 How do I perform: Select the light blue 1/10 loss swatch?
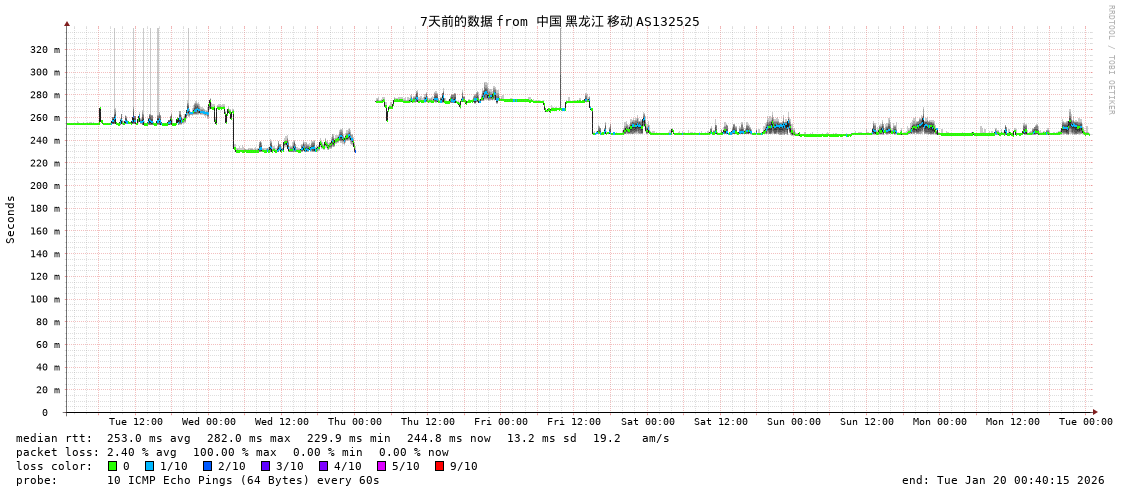[150, 466]
